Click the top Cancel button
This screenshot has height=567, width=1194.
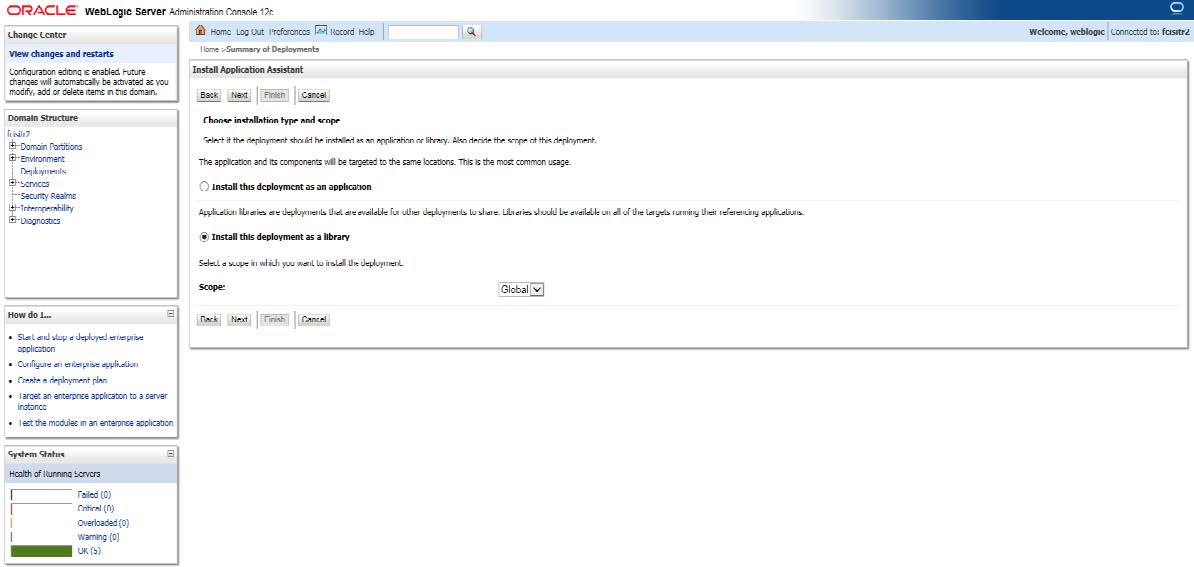click(x=314, y=96)
